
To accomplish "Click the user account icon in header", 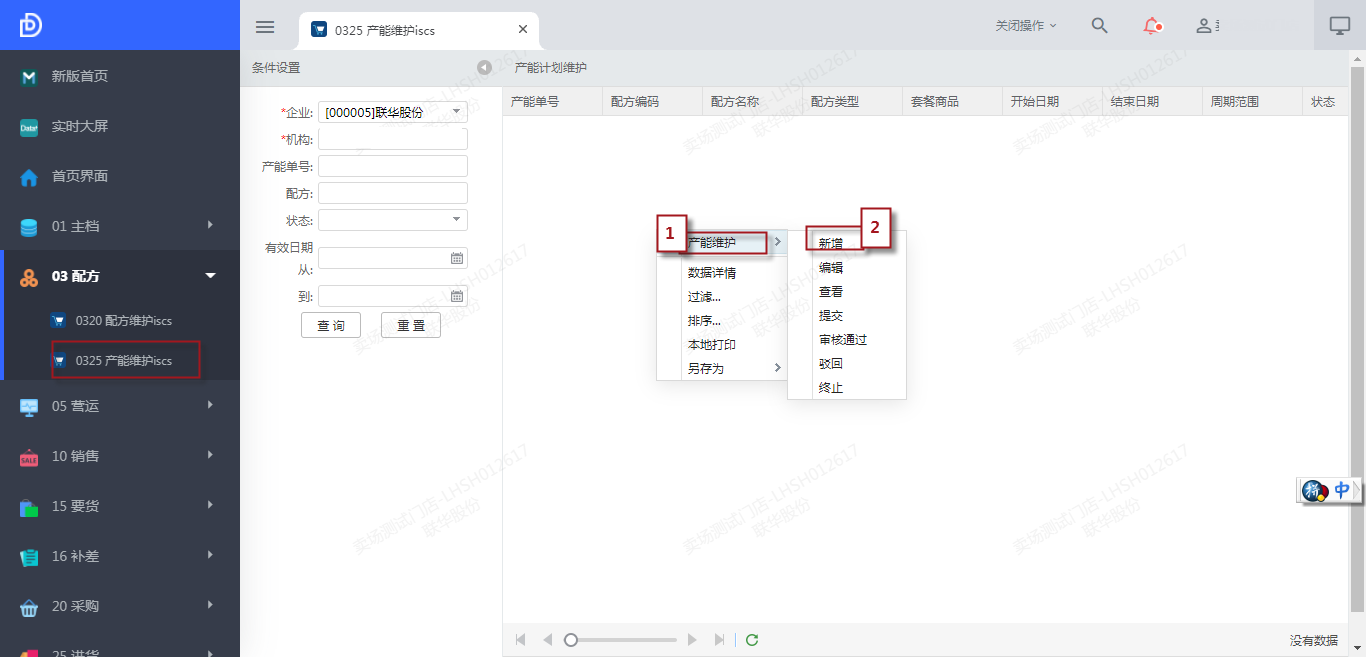I will click(1206, 26).
